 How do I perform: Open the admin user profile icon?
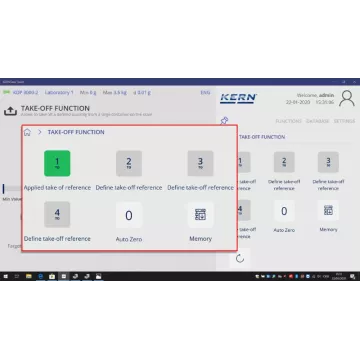coord(347,99)
